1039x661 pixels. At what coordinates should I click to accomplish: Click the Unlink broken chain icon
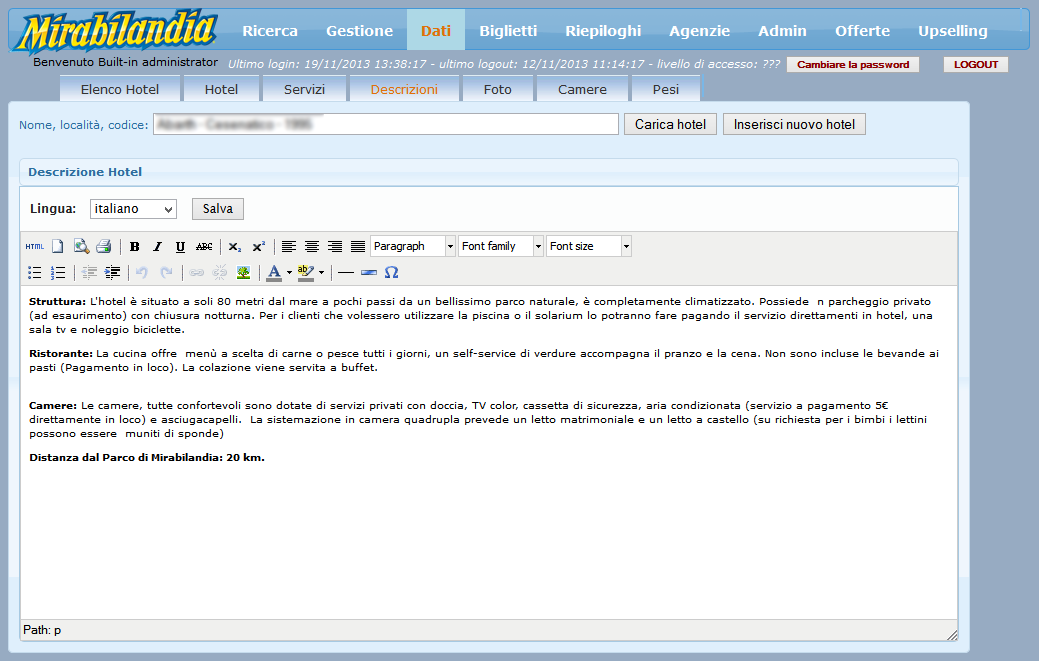click(x=219, y=272)
